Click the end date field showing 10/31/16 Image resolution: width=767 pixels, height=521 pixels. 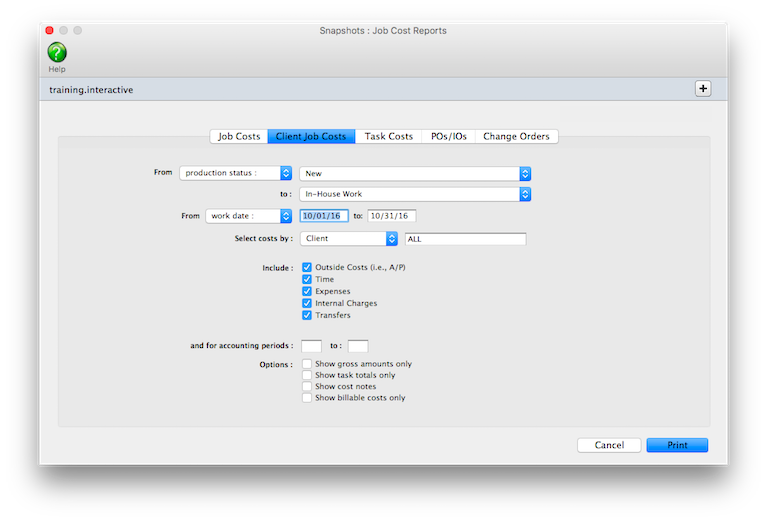(392, 216)
